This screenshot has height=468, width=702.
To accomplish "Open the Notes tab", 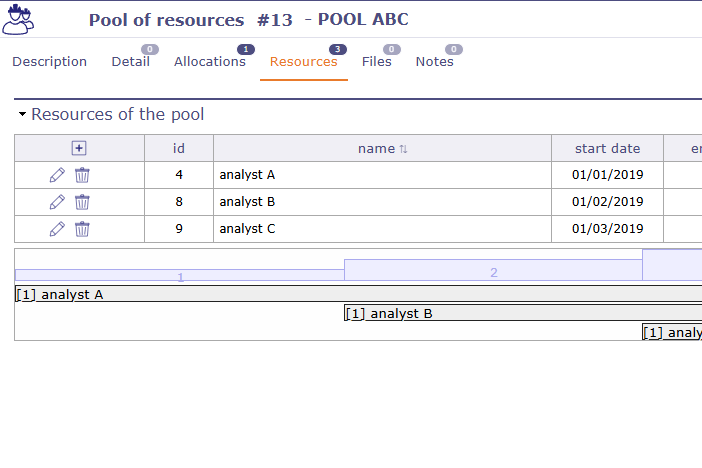I will point(434,62).
